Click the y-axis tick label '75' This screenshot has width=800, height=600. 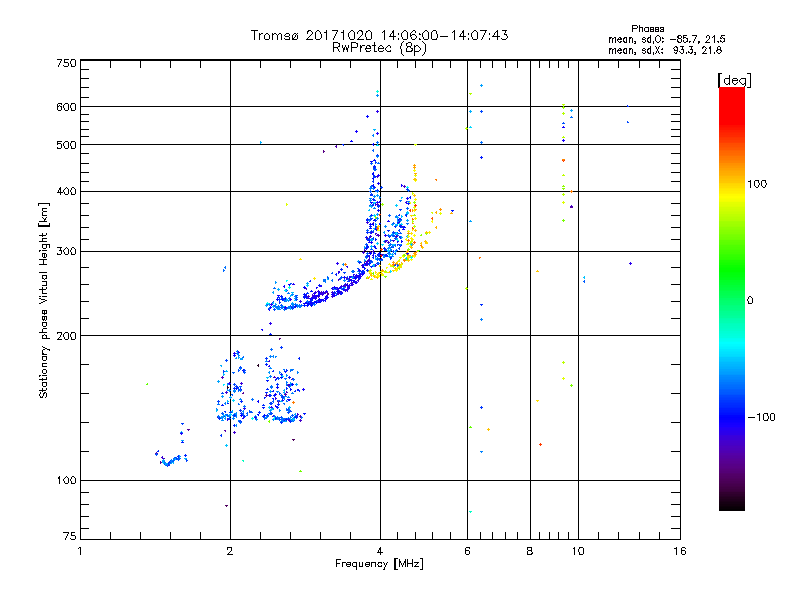click(70, 536)
